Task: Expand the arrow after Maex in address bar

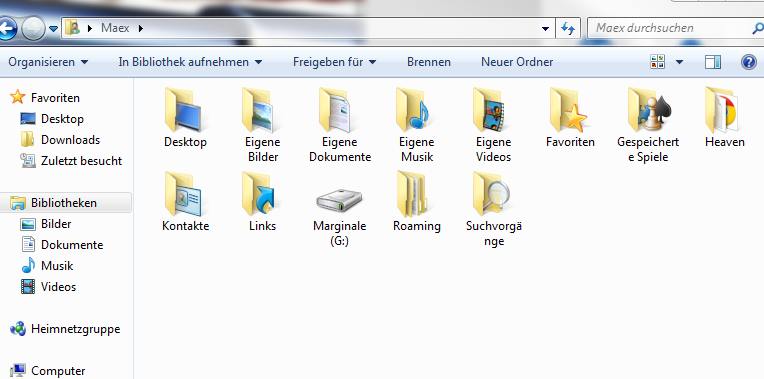Action: (x=141, y=28)
